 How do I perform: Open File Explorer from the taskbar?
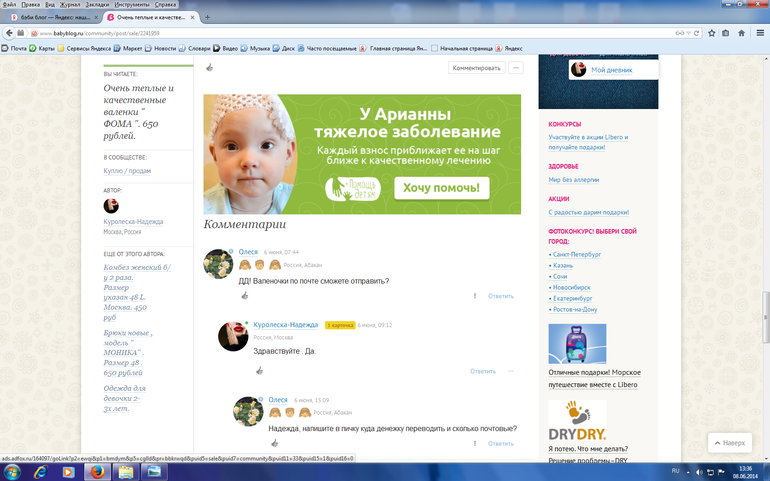(x=126, y=472)
